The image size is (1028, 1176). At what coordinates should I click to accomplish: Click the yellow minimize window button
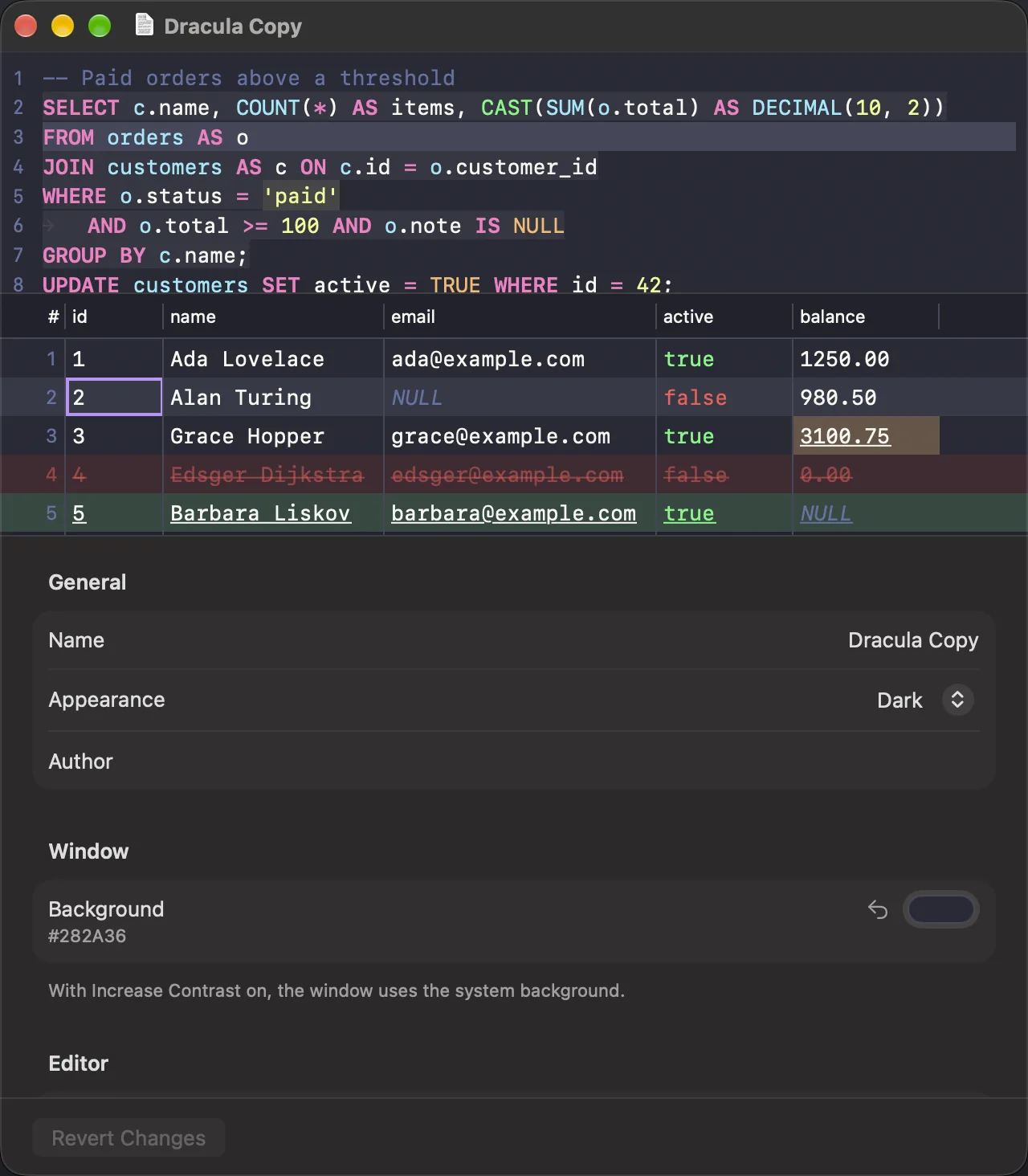pyautogui.click(x=63, y=26)
